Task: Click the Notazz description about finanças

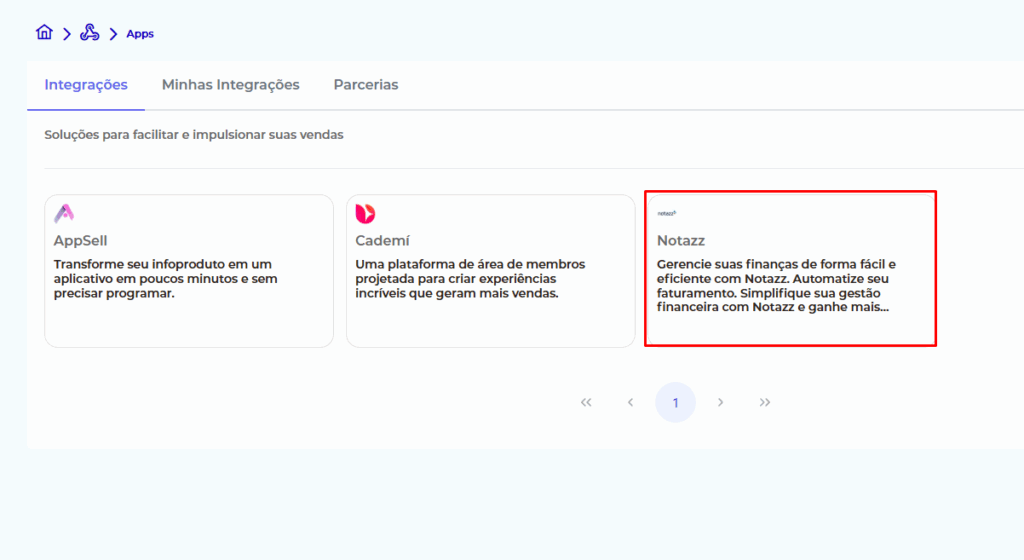Action: pos(776,286)
